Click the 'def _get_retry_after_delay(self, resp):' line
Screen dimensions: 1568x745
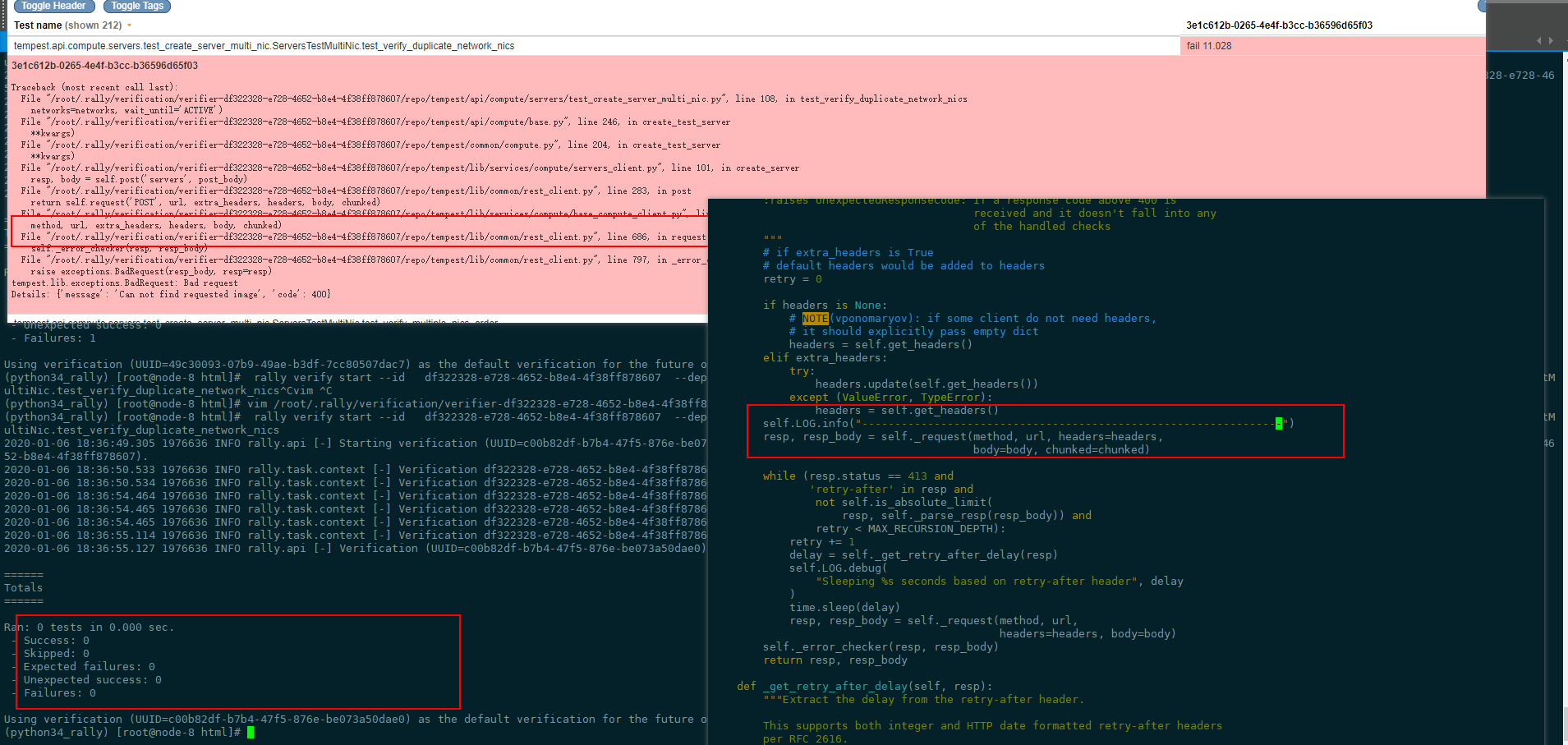865,686
